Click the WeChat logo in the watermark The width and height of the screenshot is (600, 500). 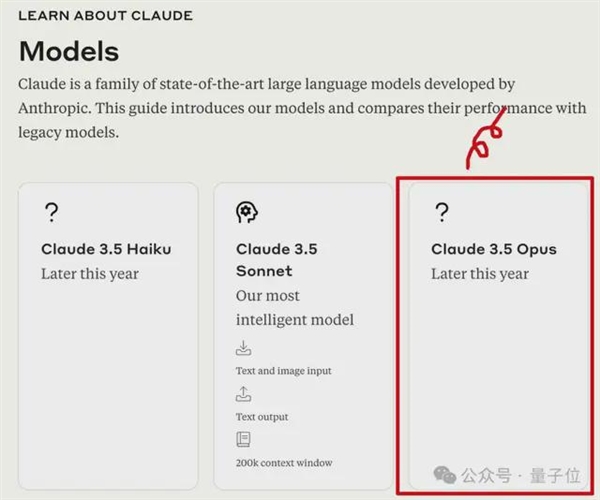coord(444,475)
